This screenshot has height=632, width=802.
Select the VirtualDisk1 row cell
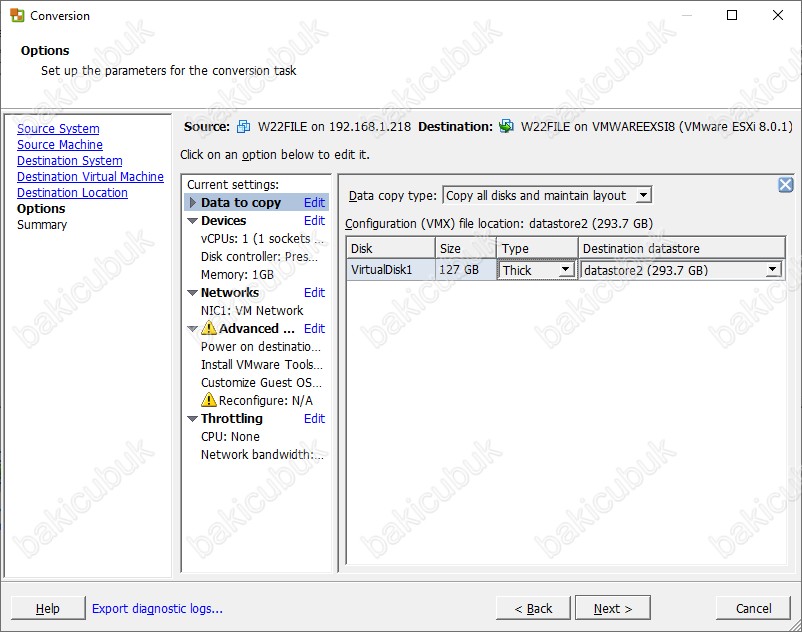(391, 269)
